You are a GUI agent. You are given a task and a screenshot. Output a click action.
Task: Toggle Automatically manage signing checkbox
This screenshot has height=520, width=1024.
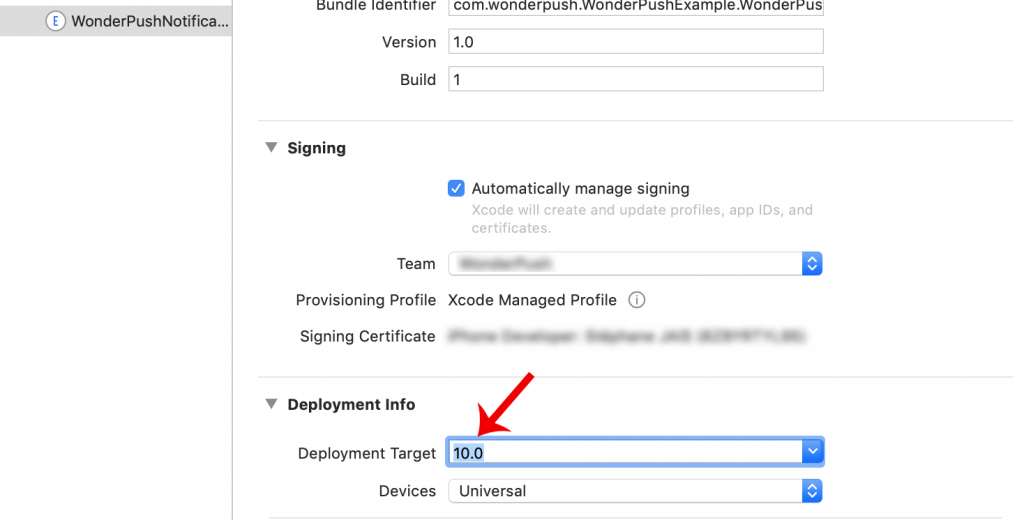pos(456,188)
